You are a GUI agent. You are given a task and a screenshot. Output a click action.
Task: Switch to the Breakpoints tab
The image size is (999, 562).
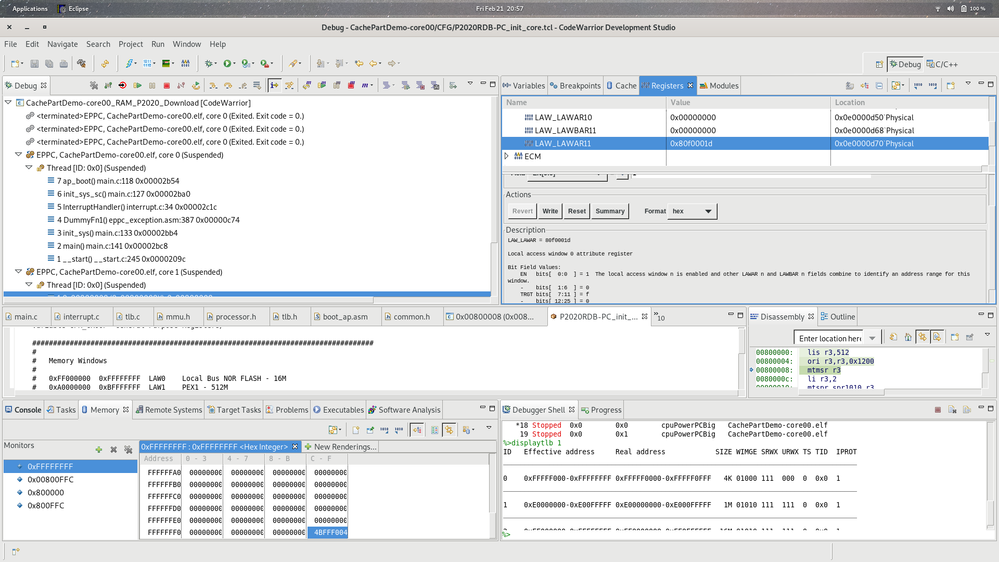[575, 85]
